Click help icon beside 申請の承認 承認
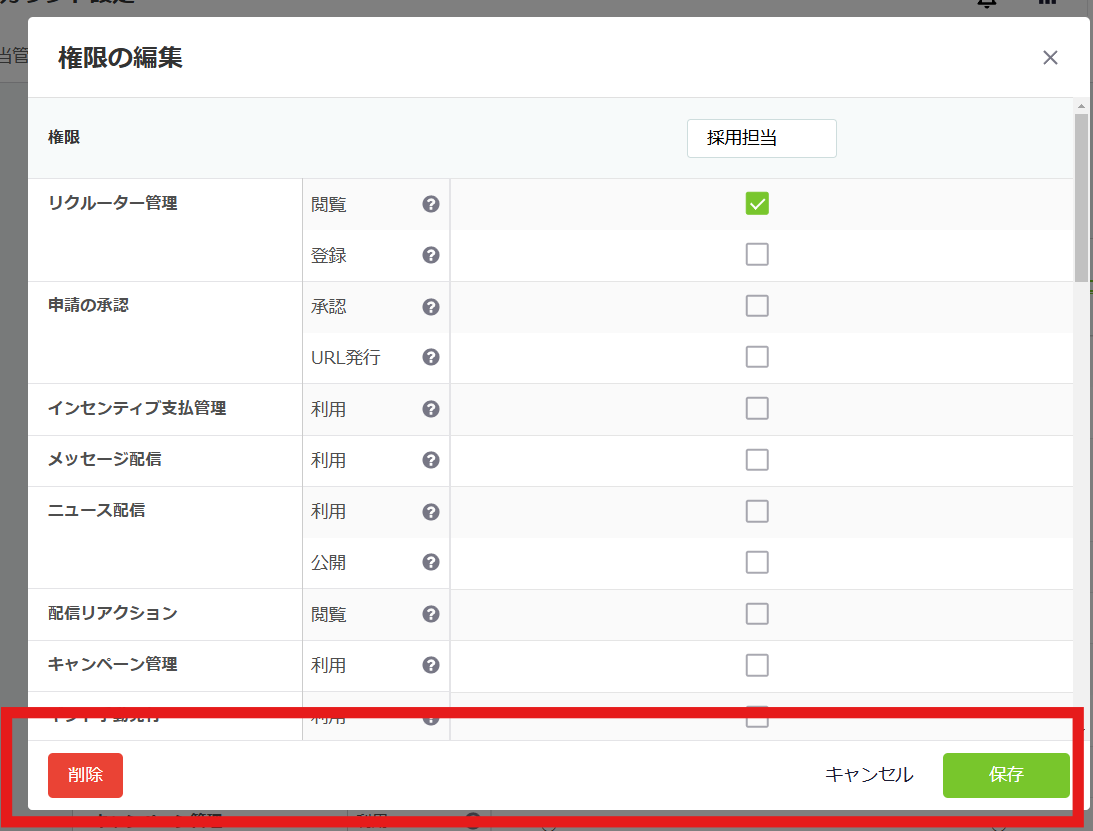The width and height of the screenshot is (1093, 831). [431, 306]
